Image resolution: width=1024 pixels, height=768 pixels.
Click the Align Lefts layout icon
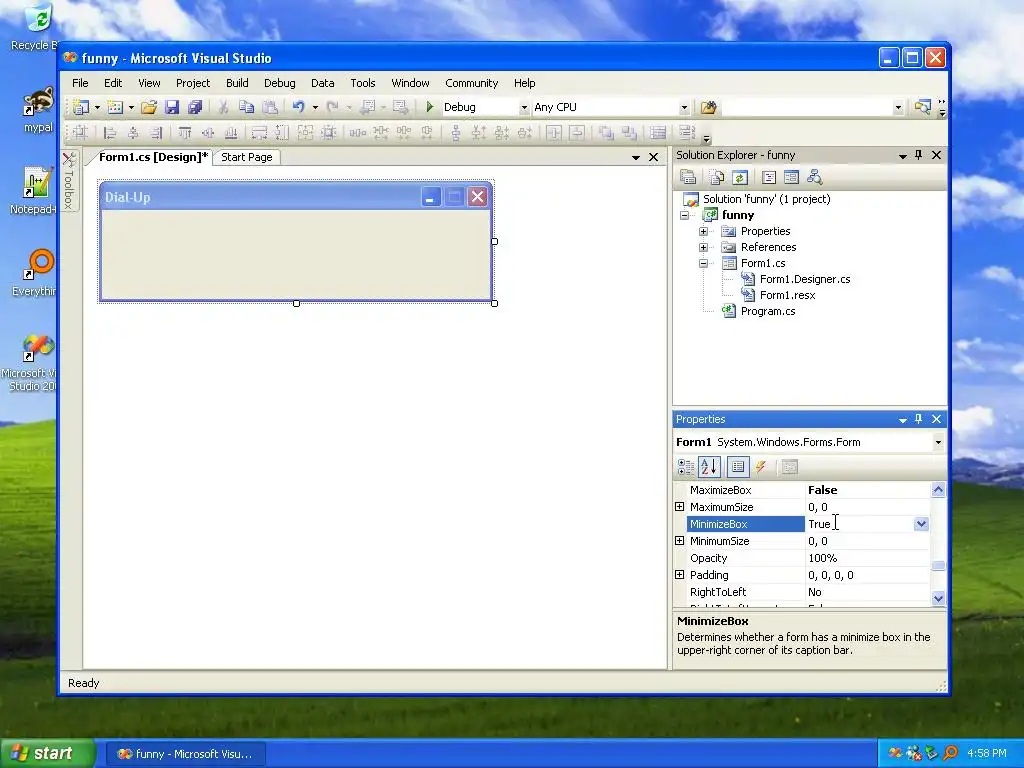pyautogui.click(x=110, y=133)
